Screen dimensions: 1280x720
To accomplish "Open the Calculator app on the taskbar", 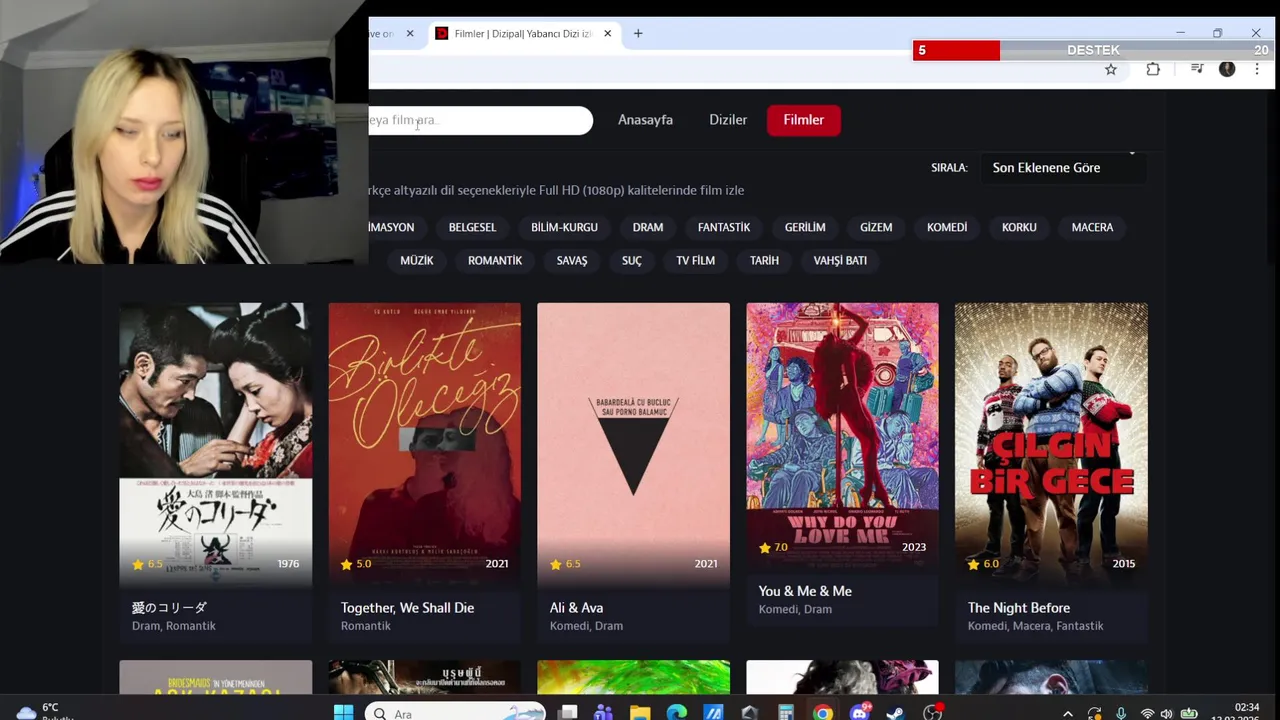I will point(786,713).
